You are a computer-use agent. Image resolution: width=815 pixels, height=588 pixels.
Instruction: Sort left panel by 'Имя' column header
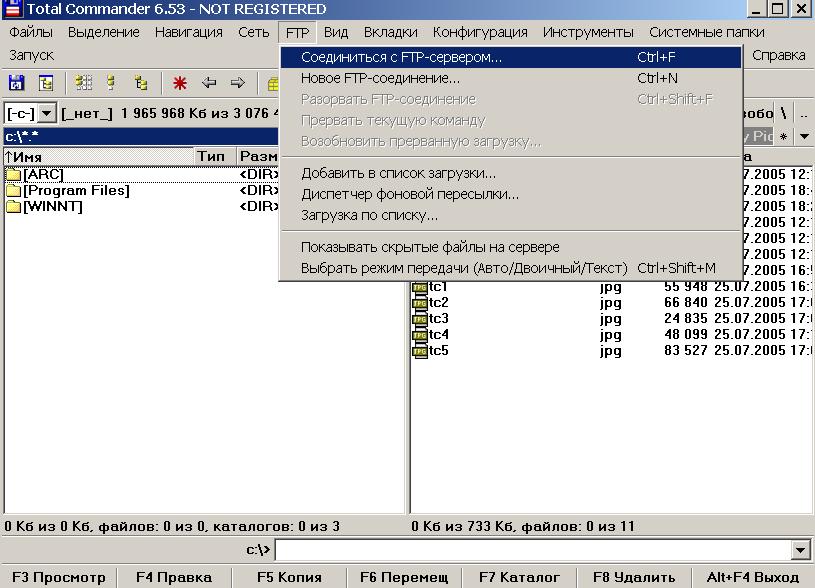click(x=98, y=156)
